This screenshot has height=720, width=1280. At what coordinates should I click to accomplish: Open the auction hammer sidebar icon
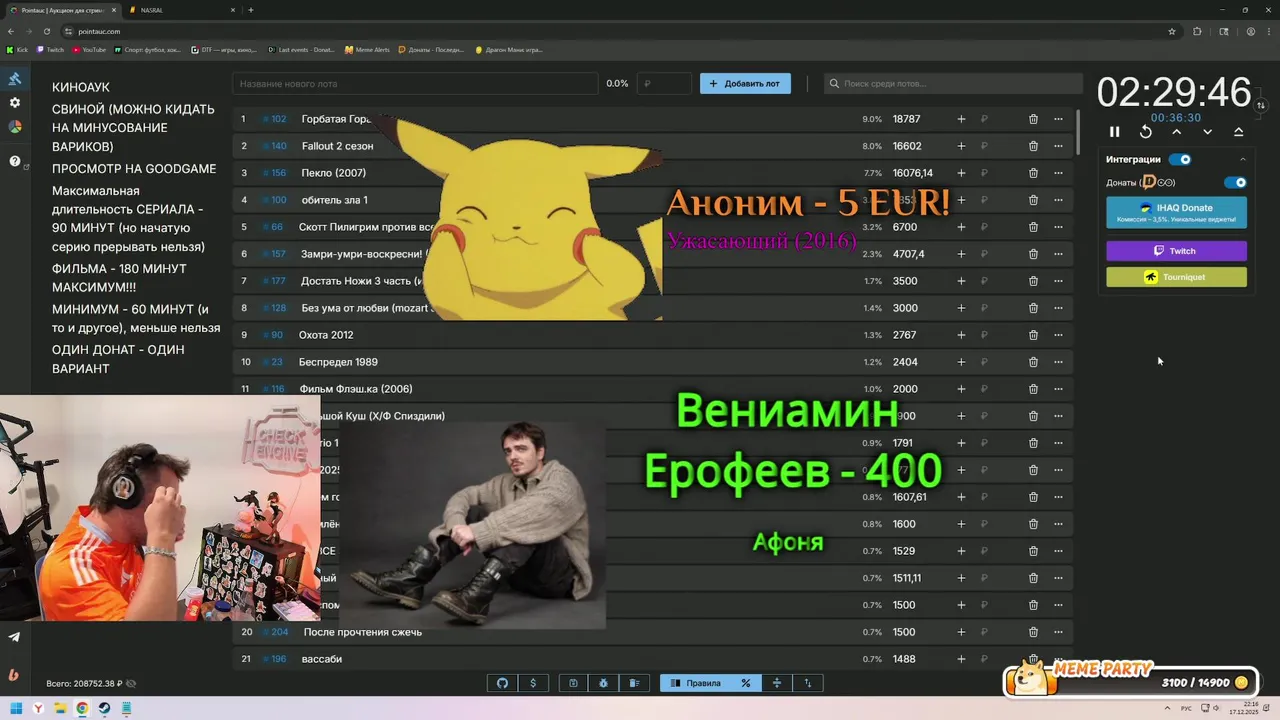click(15, 79)
